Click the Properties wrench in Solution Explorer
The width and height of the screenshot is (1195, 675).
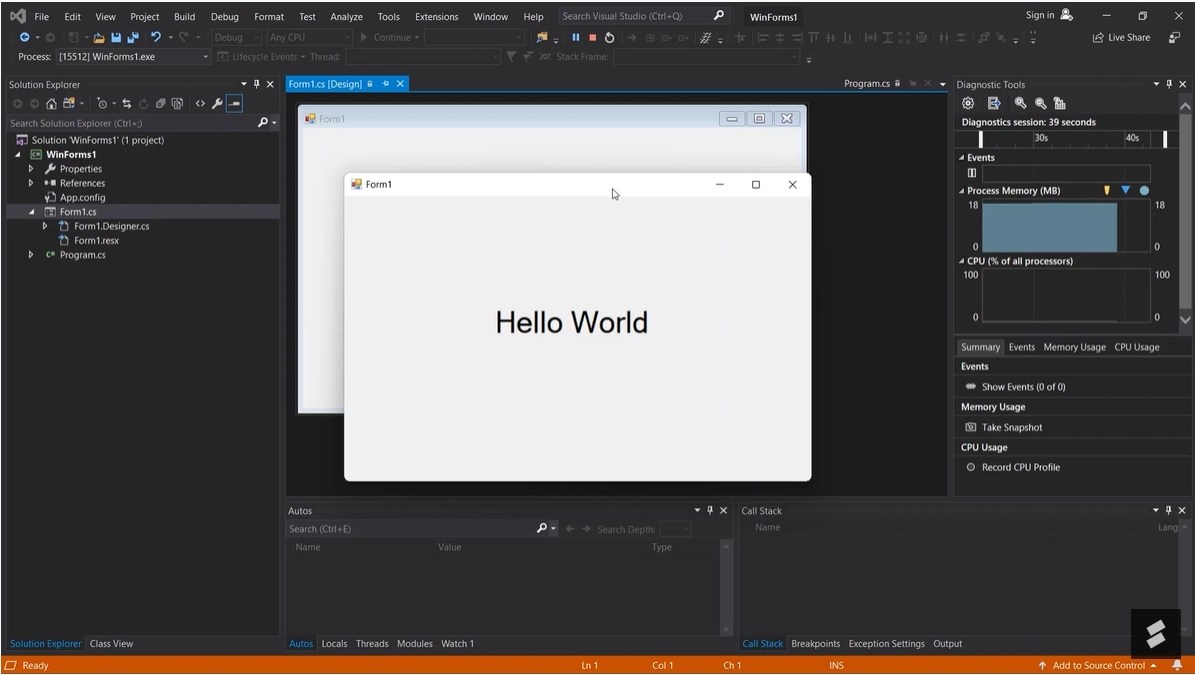click(x=217, y=103)
